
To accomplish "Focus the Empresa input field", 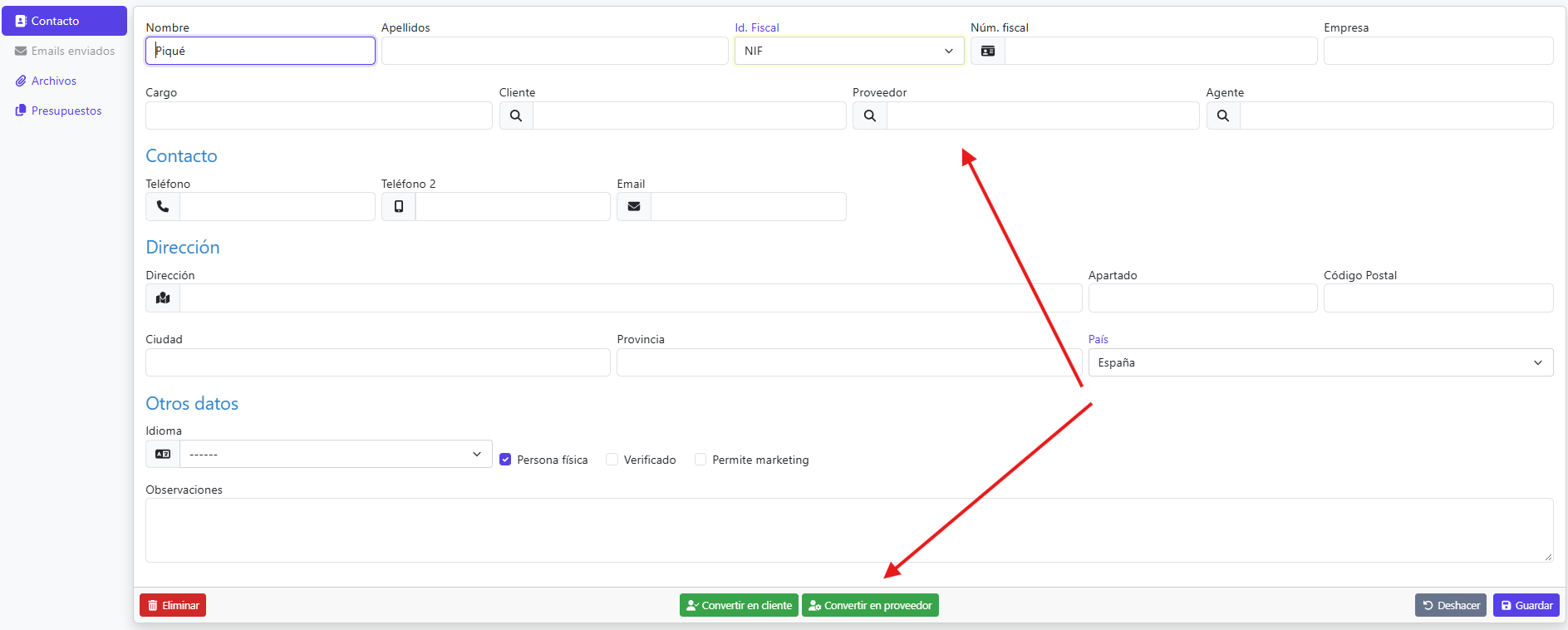I will coord(1438,51).
